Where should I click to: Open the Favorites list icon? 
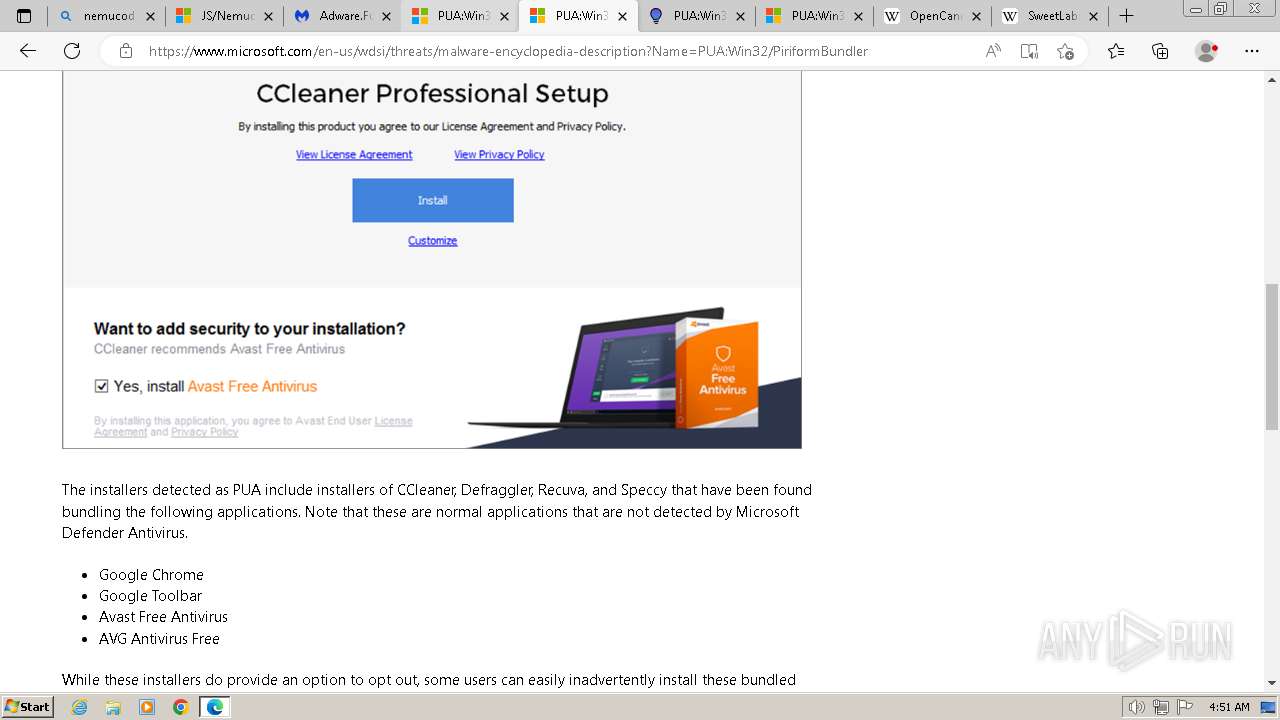(x=1116, y=51)
